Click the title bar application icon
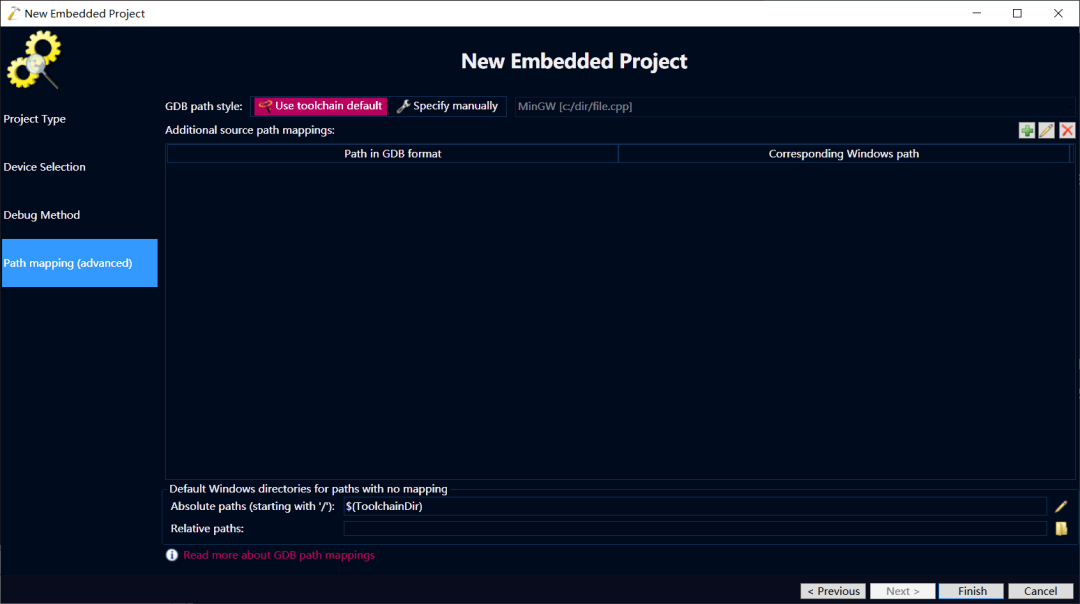The width and height of the screenshot is (1080, 604). point(13,13)
